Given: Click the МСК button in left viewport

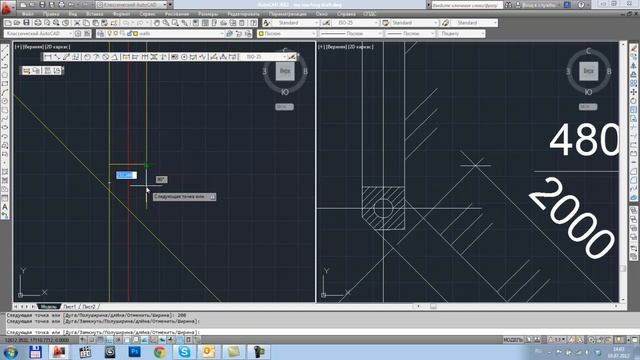Looking at the screenshot, I should tap(284, 107).
